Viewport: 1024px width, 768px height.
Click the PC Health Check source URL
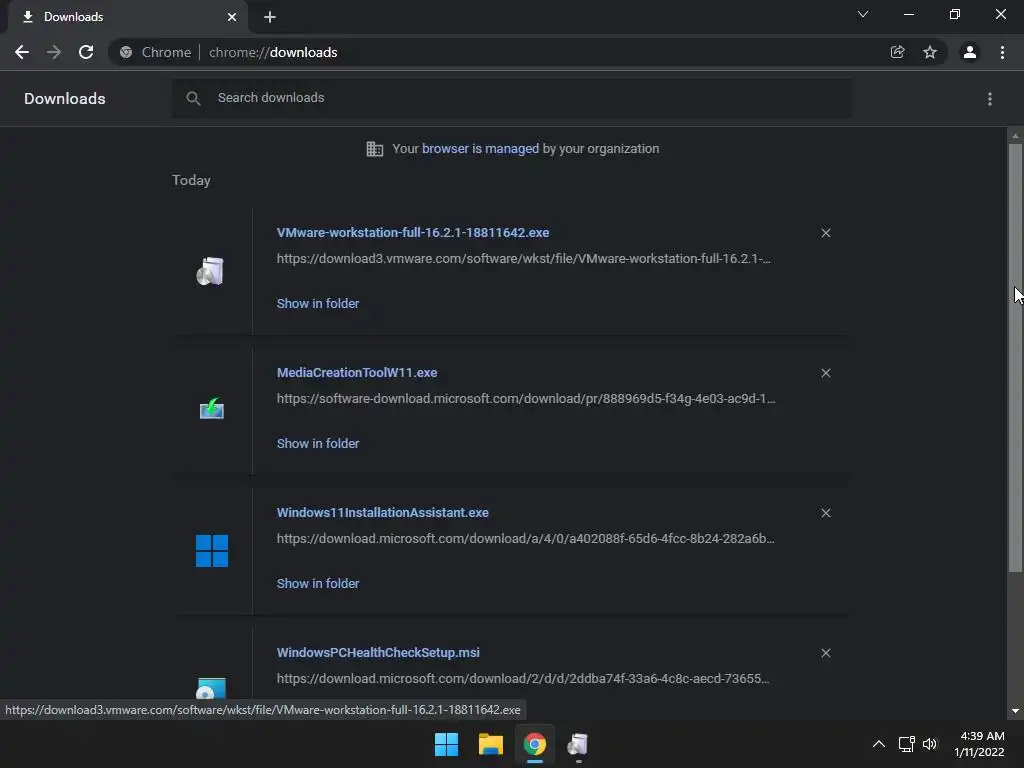[x=523, y=679]
